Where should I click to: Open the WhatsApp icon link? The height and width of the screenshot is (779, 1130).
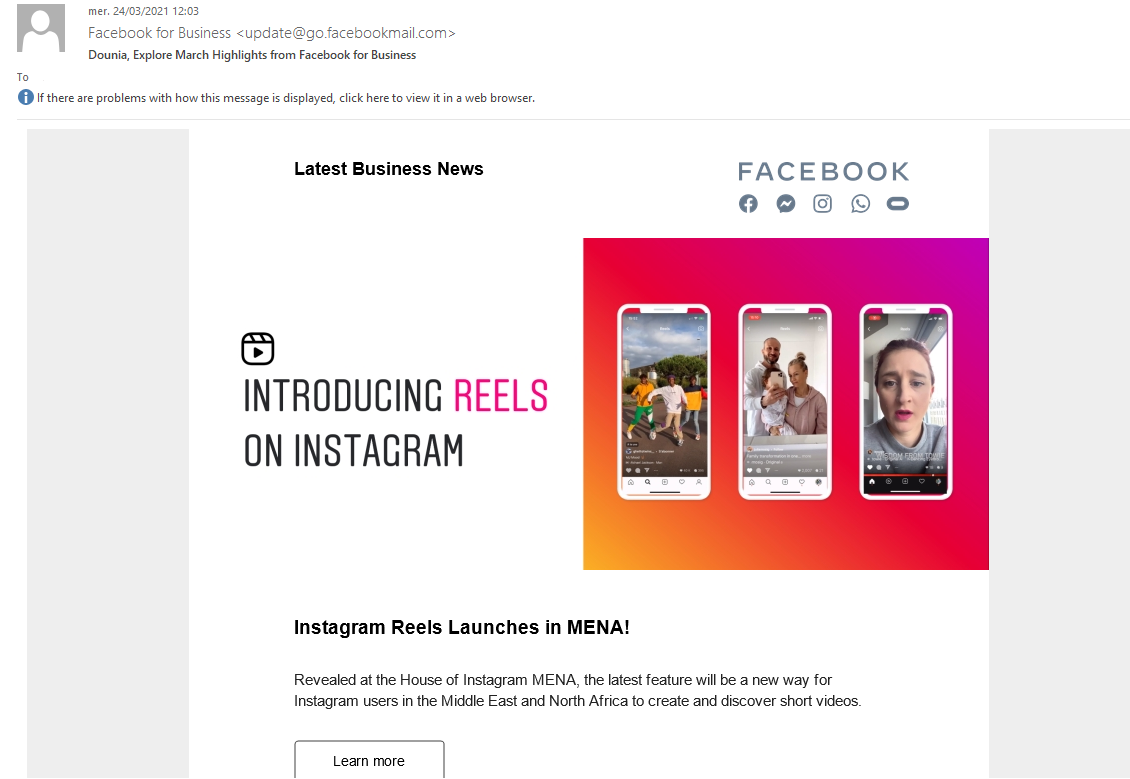pos(860,204)
